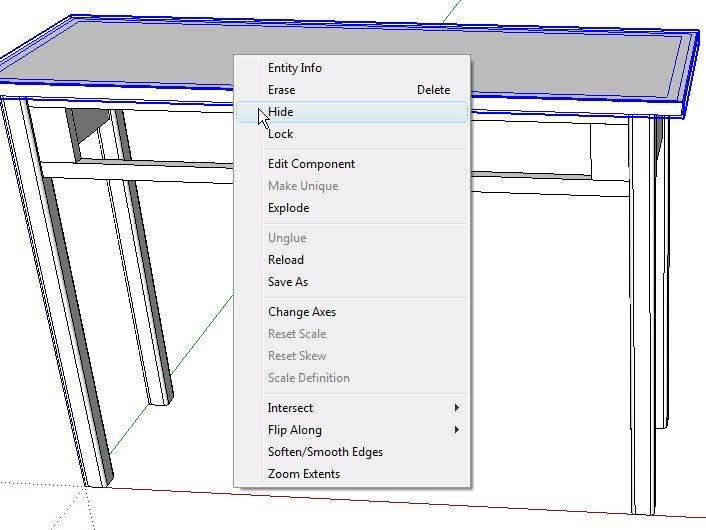The width and height of the screenshot is (706, 530).
Task: Choose Zoom Extents
Action: [x=352, y=474]
